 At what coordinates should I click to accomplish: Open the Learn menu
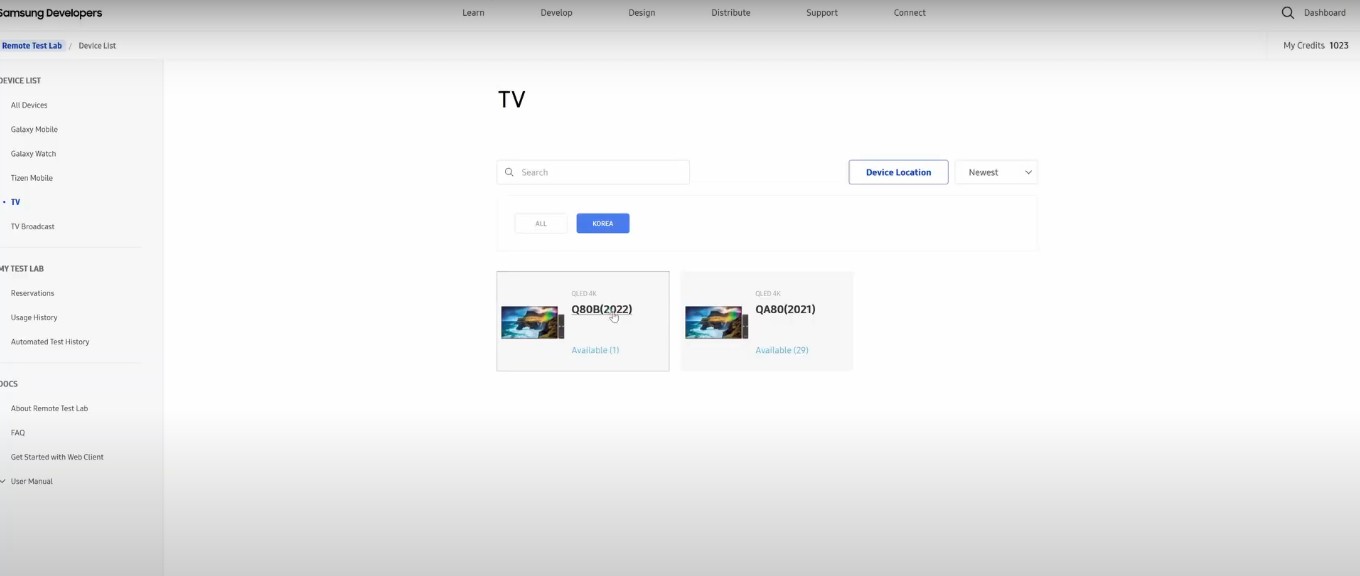473,13
